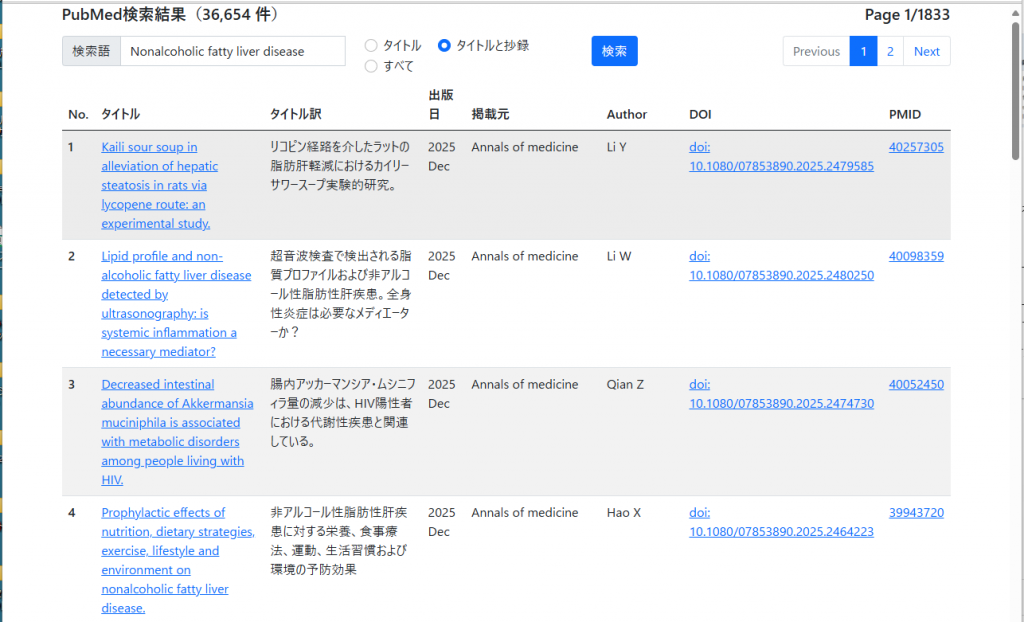Screen dimensions: 1024x622
Task: Jump to page 2 of results
Action: [890, 51]
